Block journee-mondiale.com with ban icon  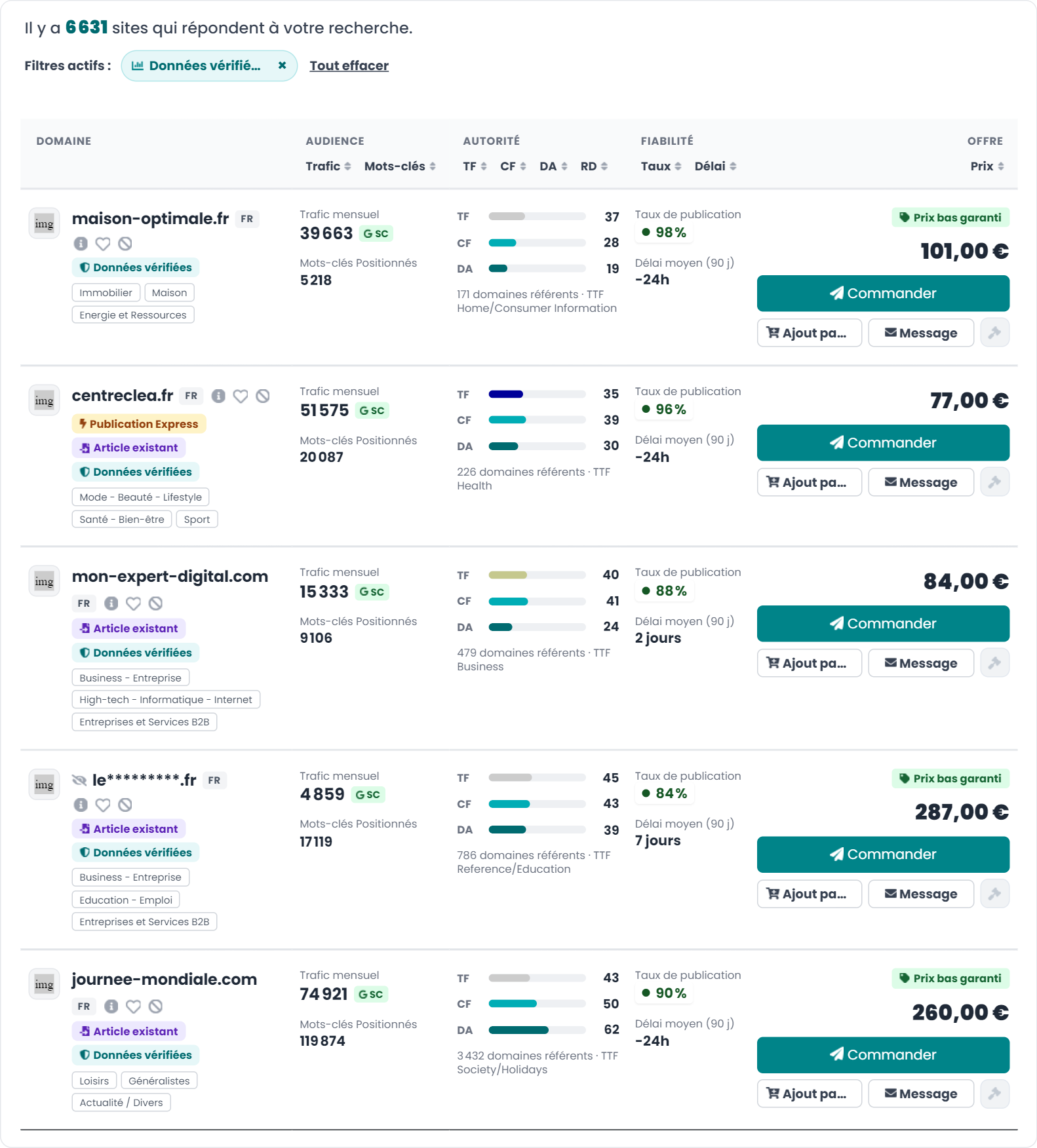tap(155, 1006)
